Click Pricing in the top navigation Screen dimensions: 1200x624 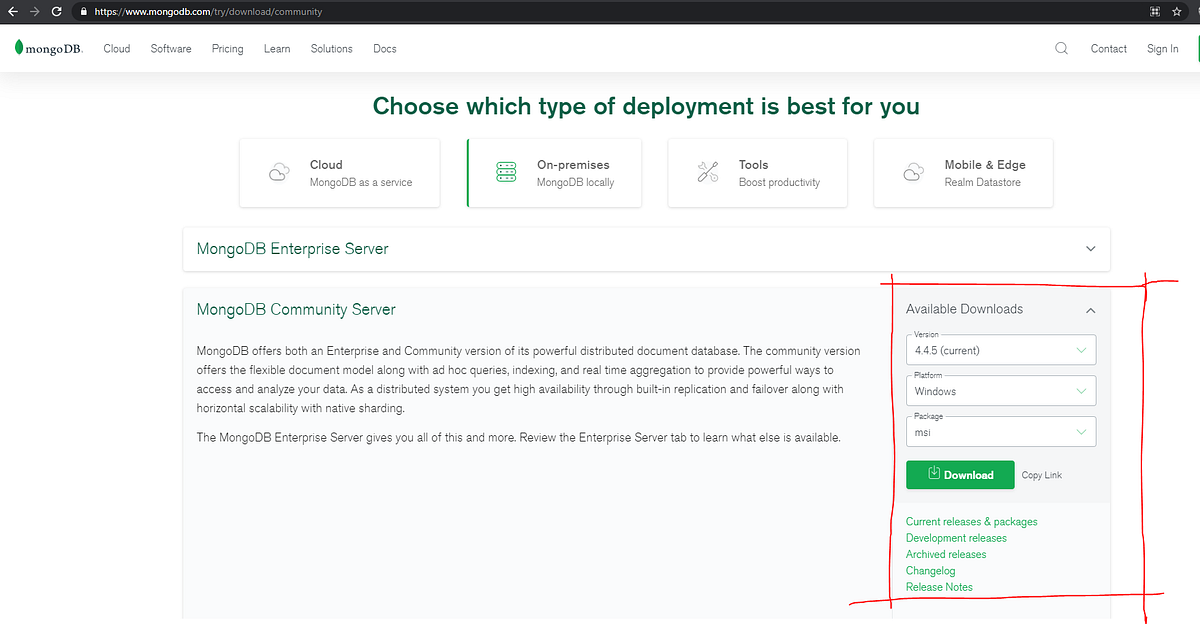[227, 48]
